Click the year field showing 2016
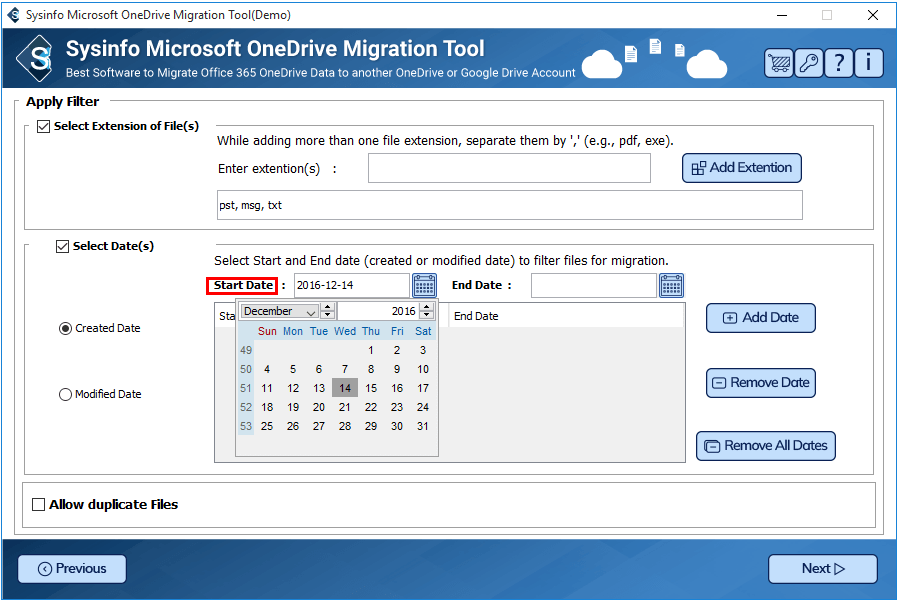 379,311
